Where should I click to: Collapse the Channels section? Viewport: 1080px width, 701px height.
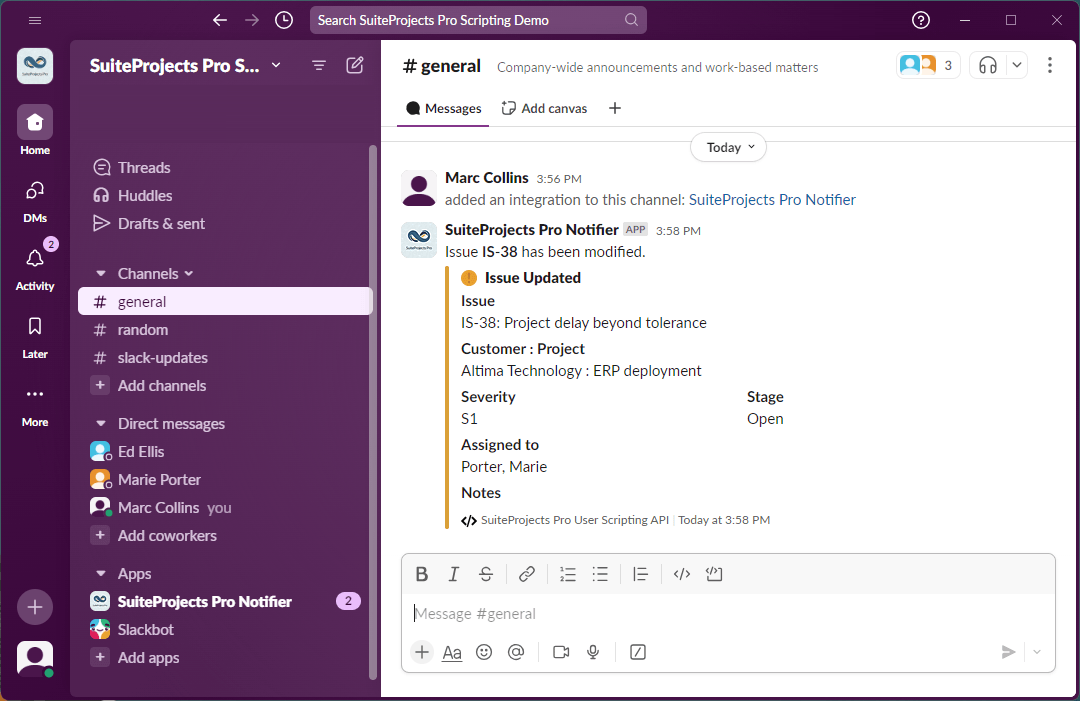[101, 274]
